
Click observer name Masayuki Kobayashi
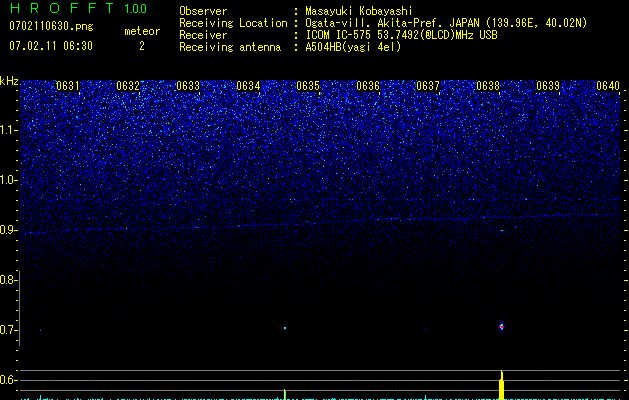pyautogui.click(x=359, y=11)
